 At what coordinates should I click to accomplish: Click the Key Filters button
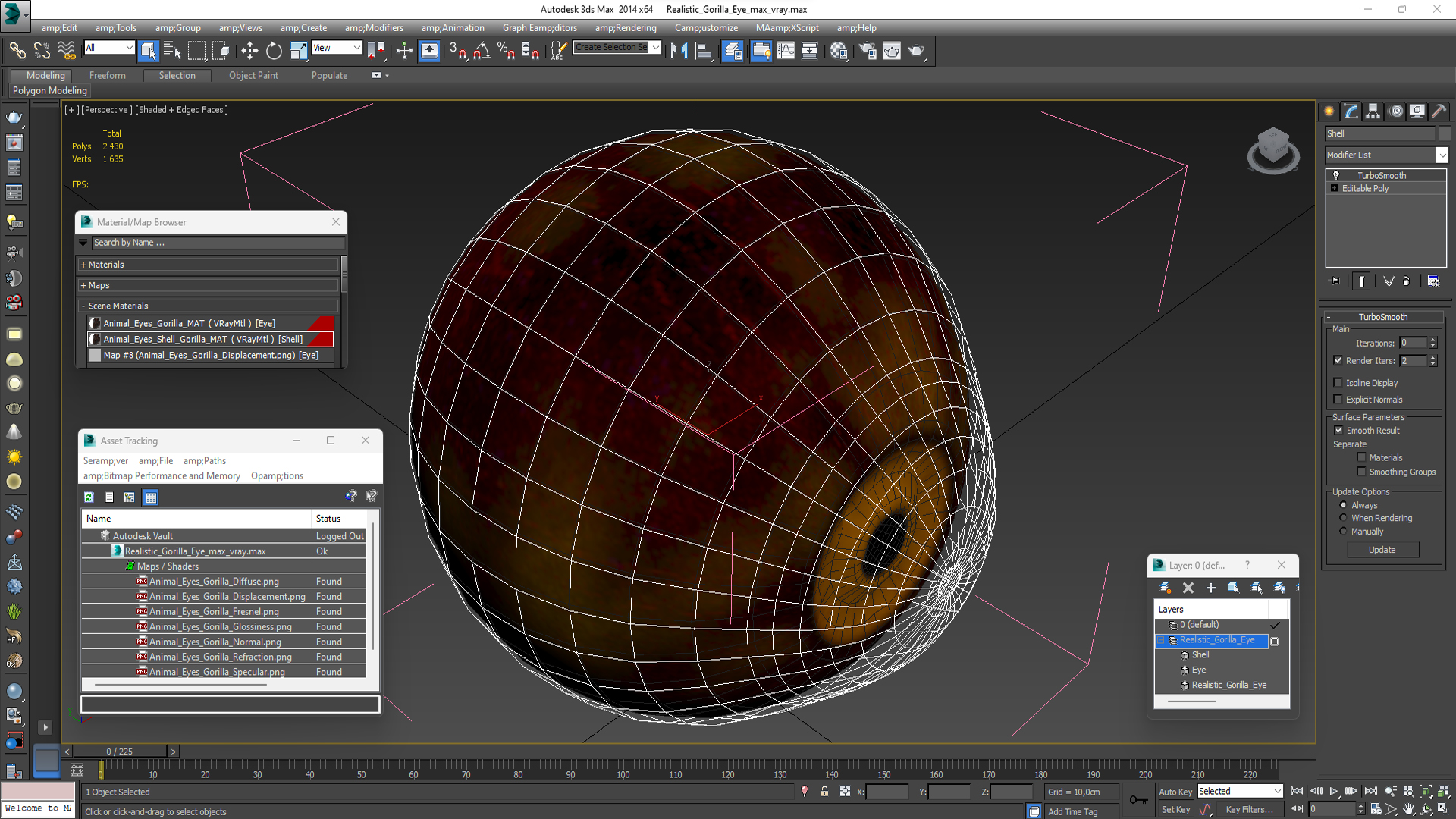point(1249,809)
